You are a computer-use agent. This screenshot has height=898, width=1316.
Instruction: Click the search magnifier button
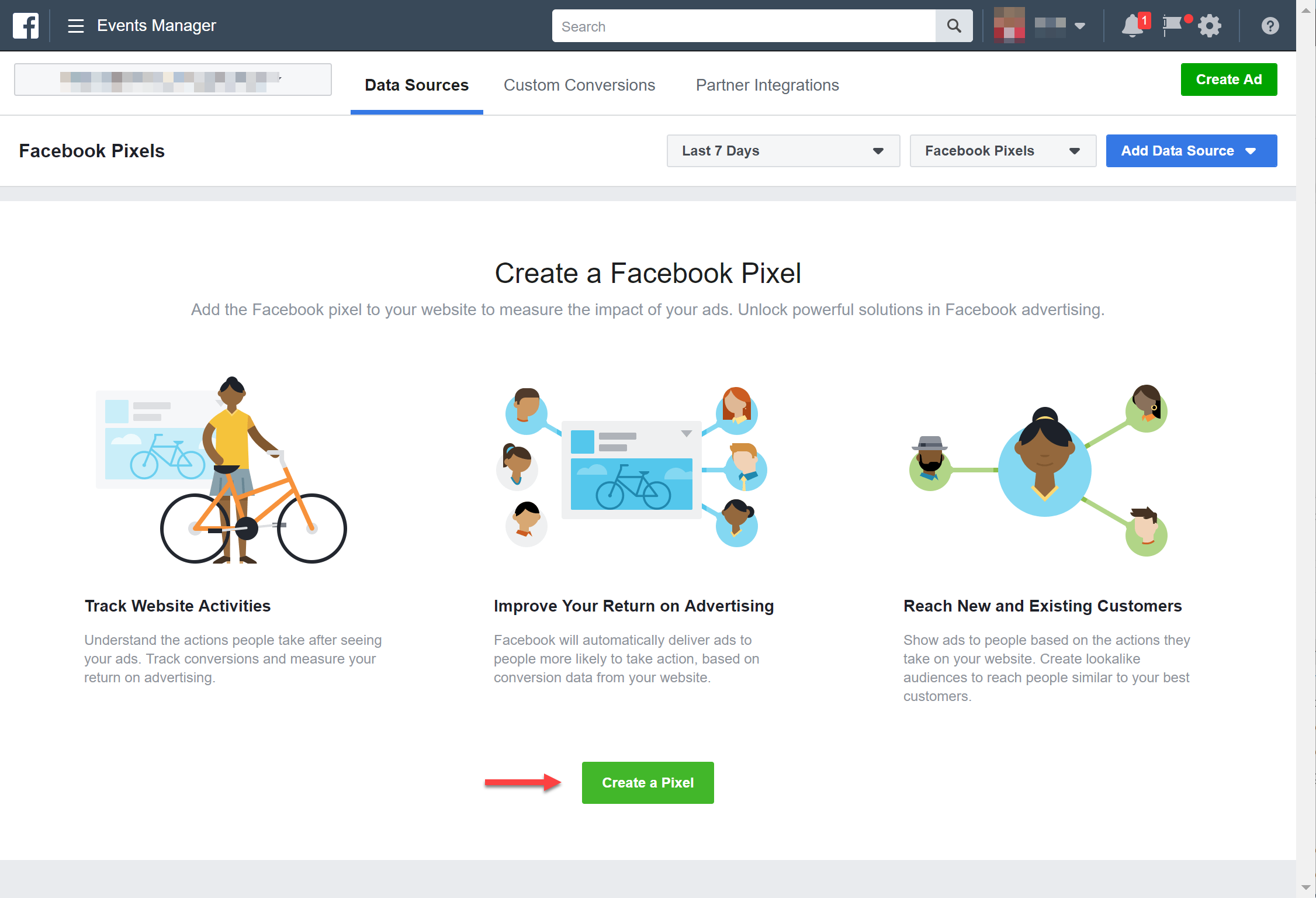[x=954, y=26]
